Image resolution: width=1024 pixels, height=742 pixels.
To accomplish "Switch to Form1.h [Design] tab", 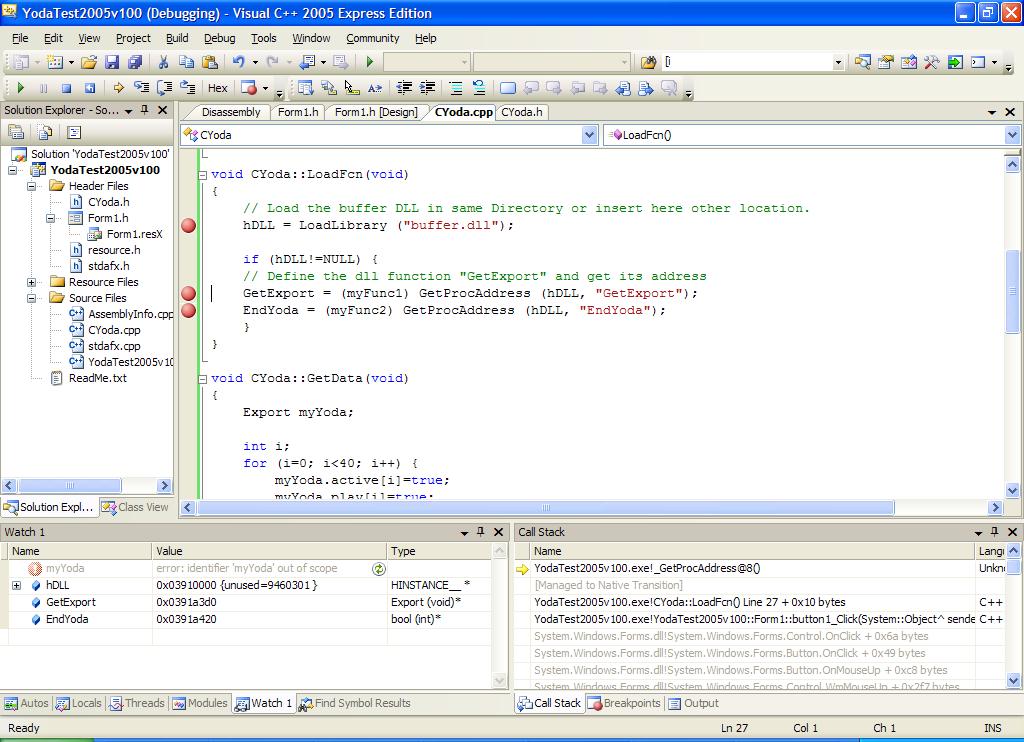I will (376, 112).
